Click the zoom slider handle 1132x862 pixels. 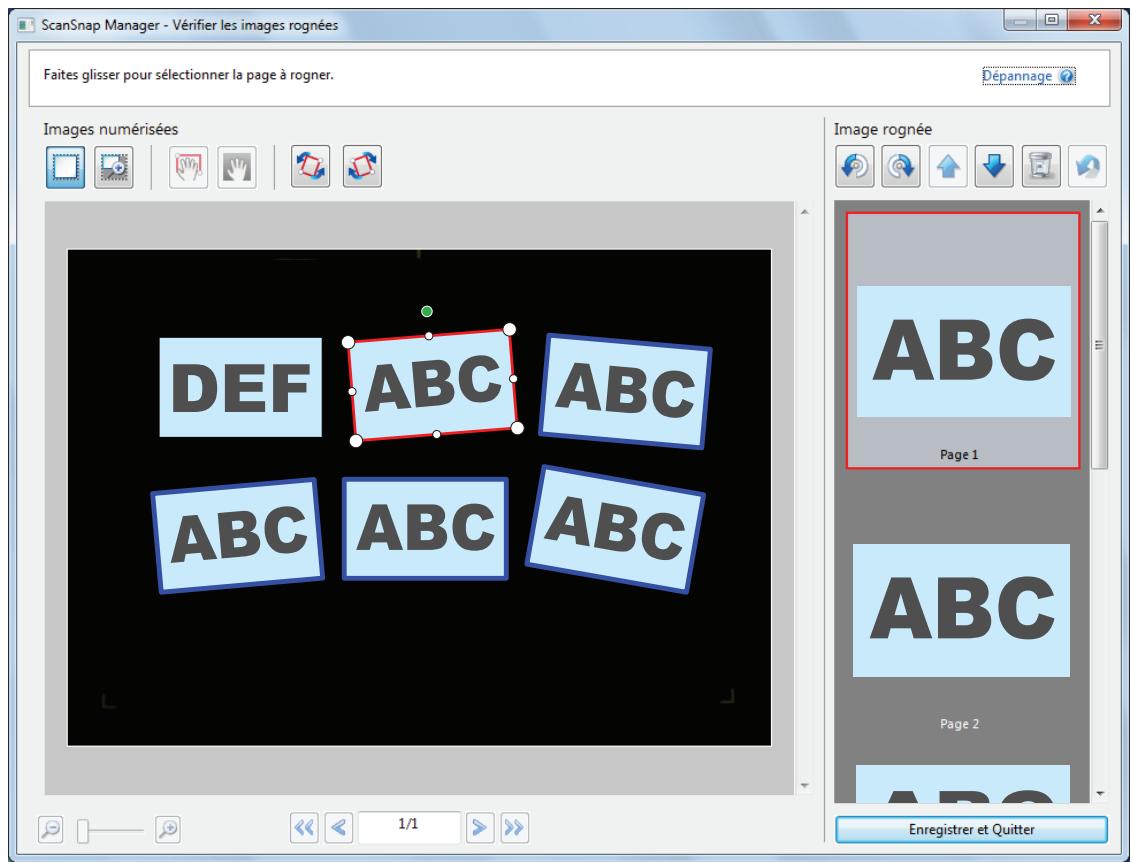pos(83,830)
